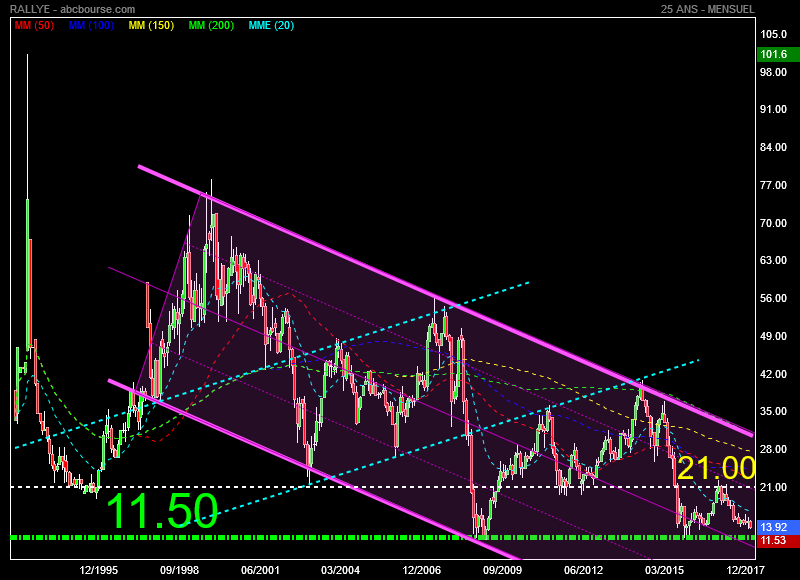
Task: Click the 03/2015 date axis label
Action: pos(664,570)
